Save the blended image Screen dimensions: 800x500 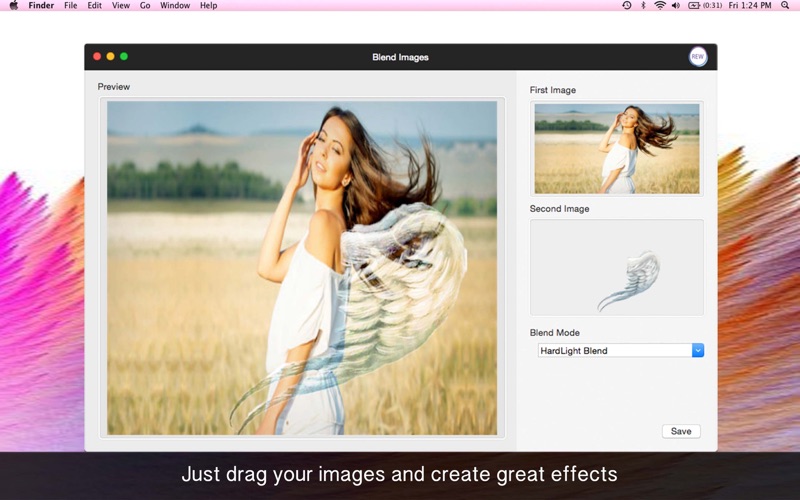681,431
